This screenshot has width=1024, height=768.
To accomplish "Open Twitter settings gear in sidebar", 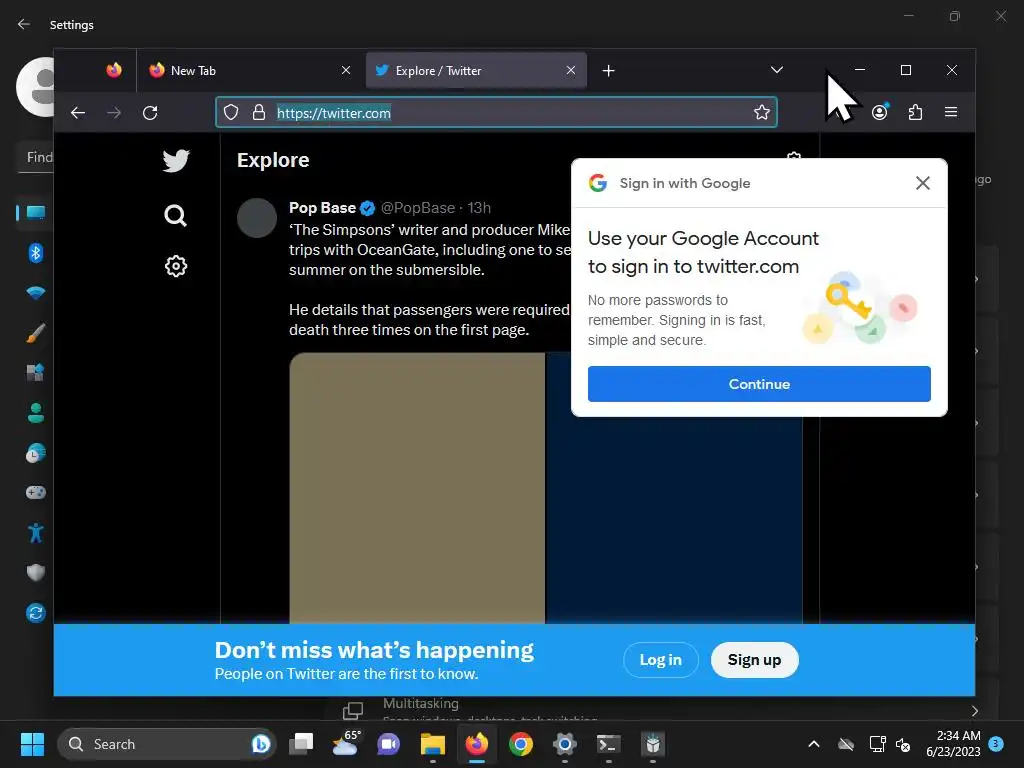I will pyautogui.click(x=176, y=266).
